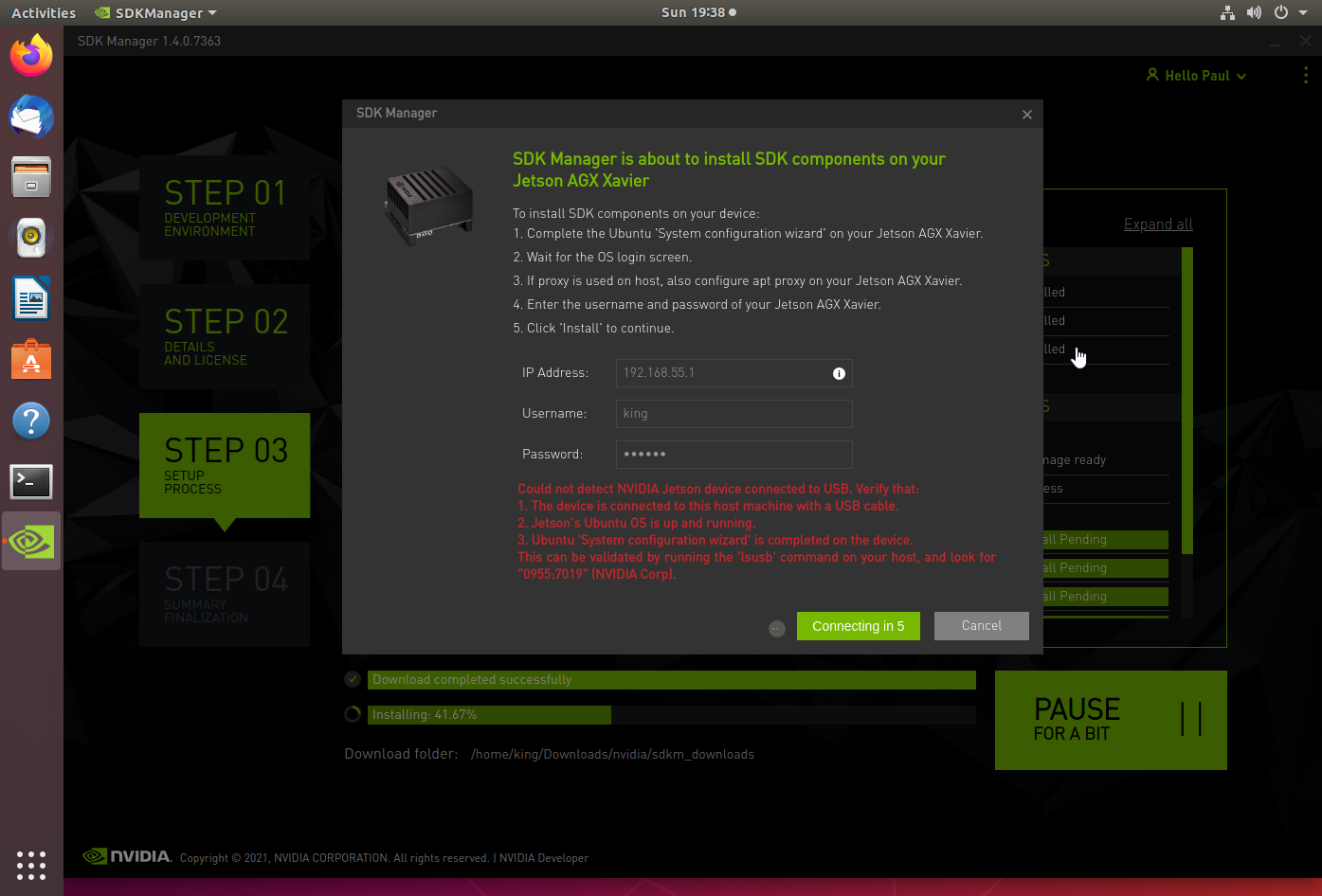Click the Jetson AGX Xavier device image
This screenshot has width=1322, height=896.
pos(429,206)
